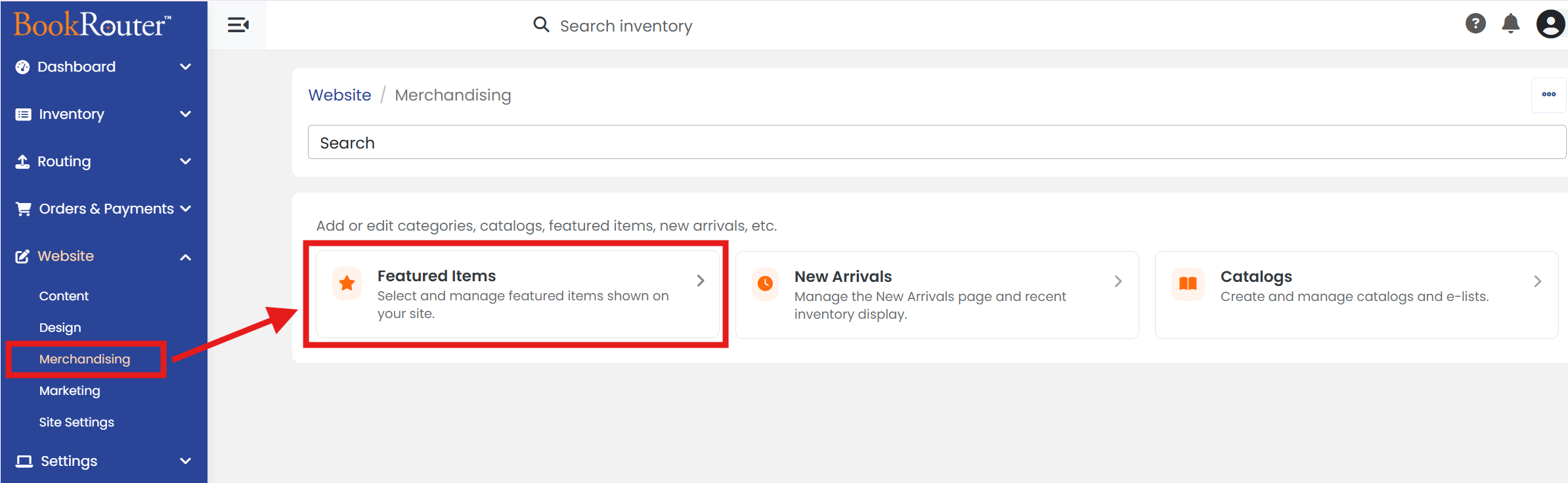Expand the Inventory sidebar section
1568x483 pixels.
pos(104,114)
